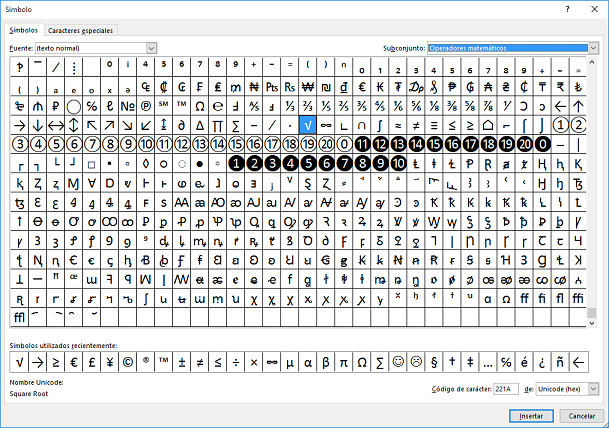Pick the highlighted square root in grid
This screenshot has height=428, width=609.
coord(308,125)
